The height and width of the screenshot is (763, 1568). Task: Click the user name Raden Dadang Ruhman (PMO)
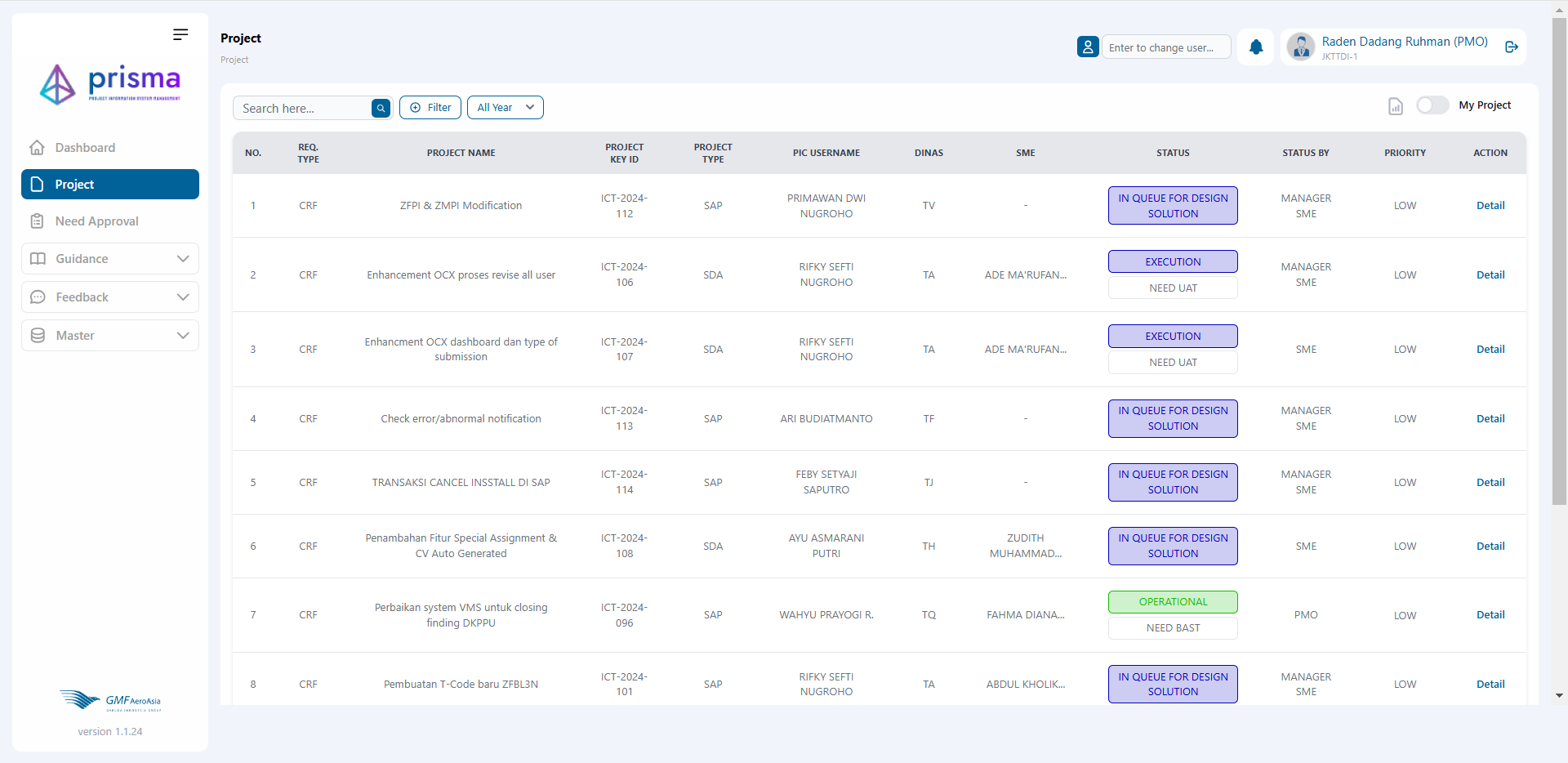click(x=1405, y=42)
